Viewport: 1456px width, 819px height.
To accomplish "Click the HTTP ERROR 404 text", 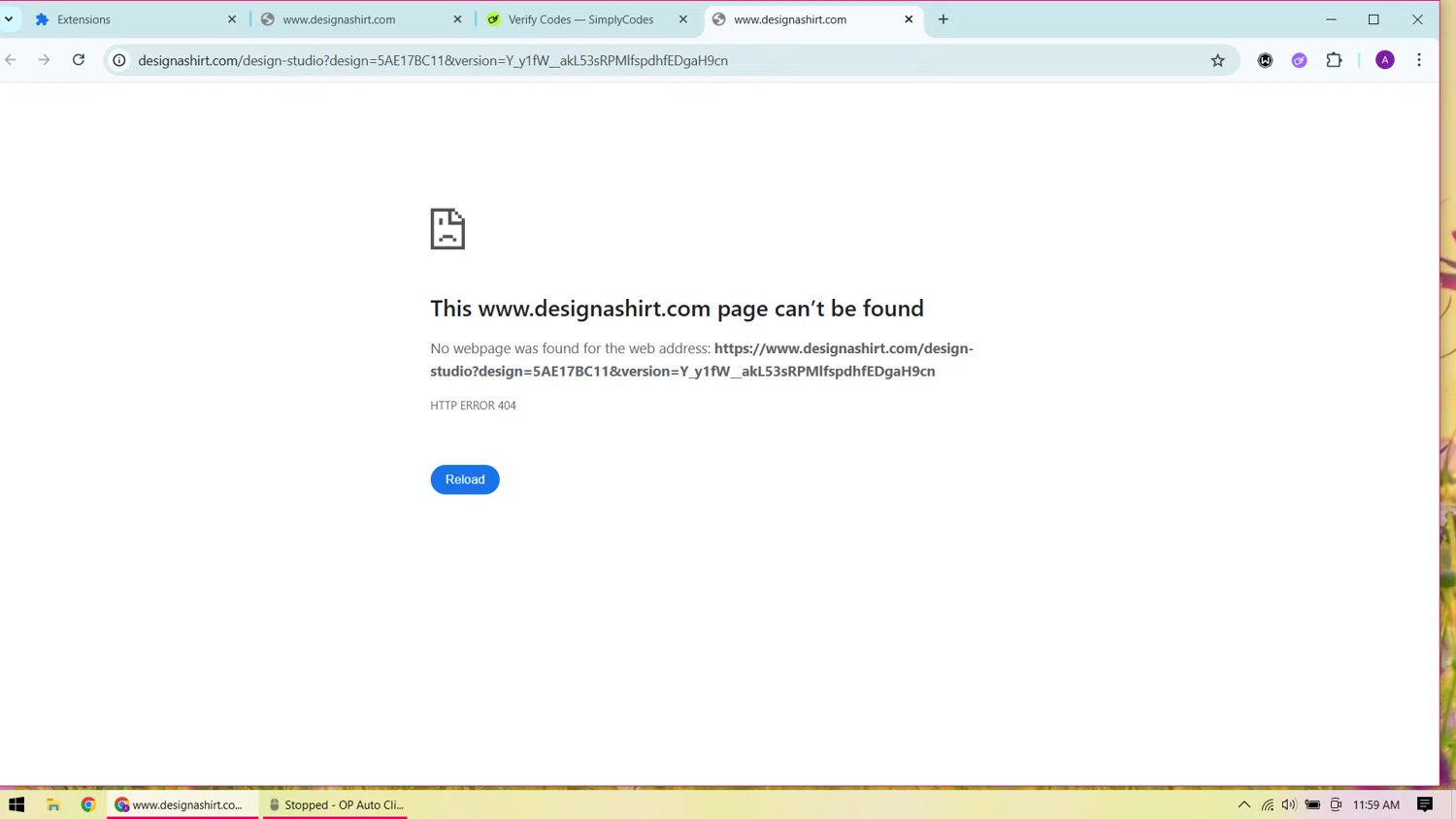I will (x=473, y=406).
